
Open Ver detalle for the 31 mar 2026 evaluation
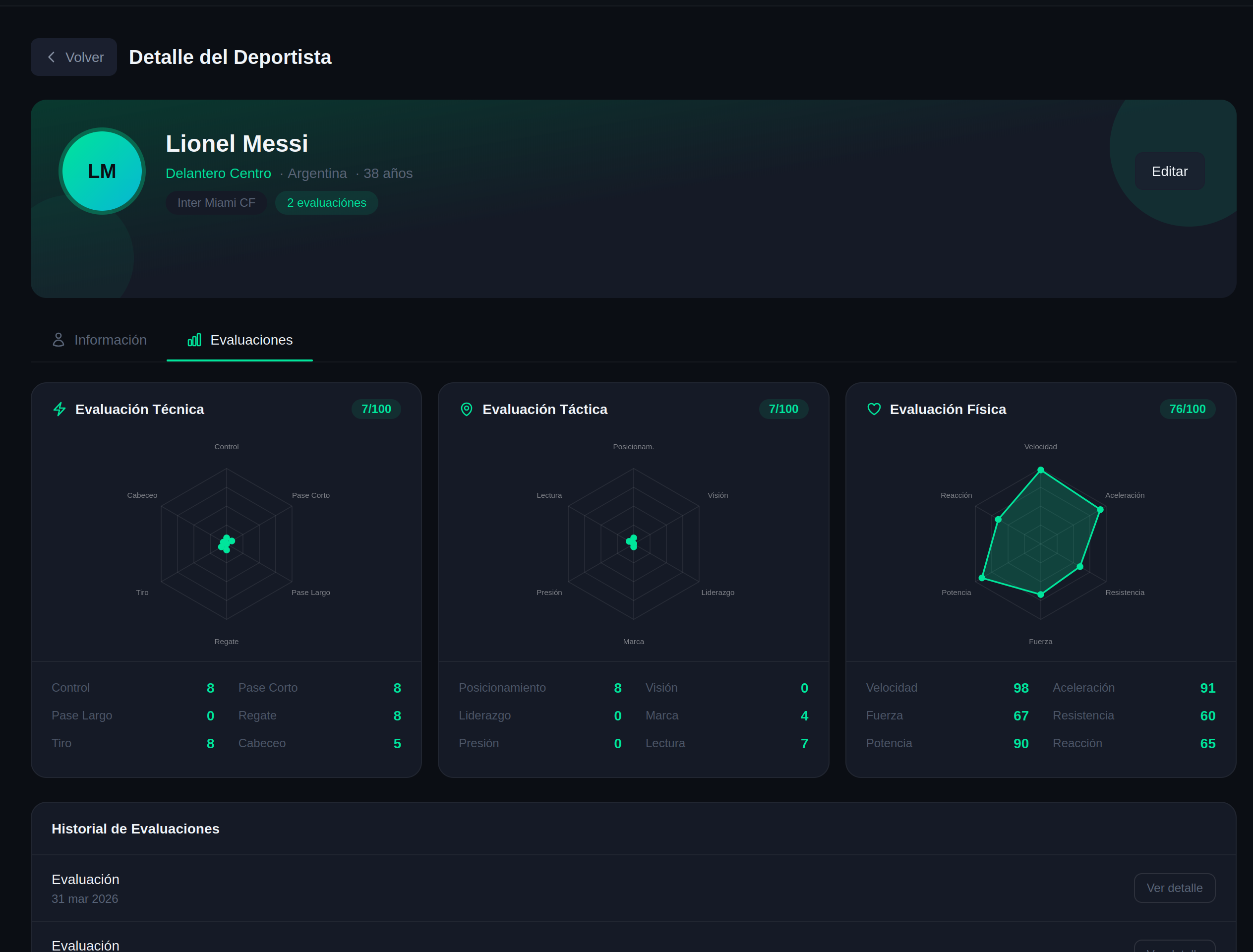click(1174, 888)
